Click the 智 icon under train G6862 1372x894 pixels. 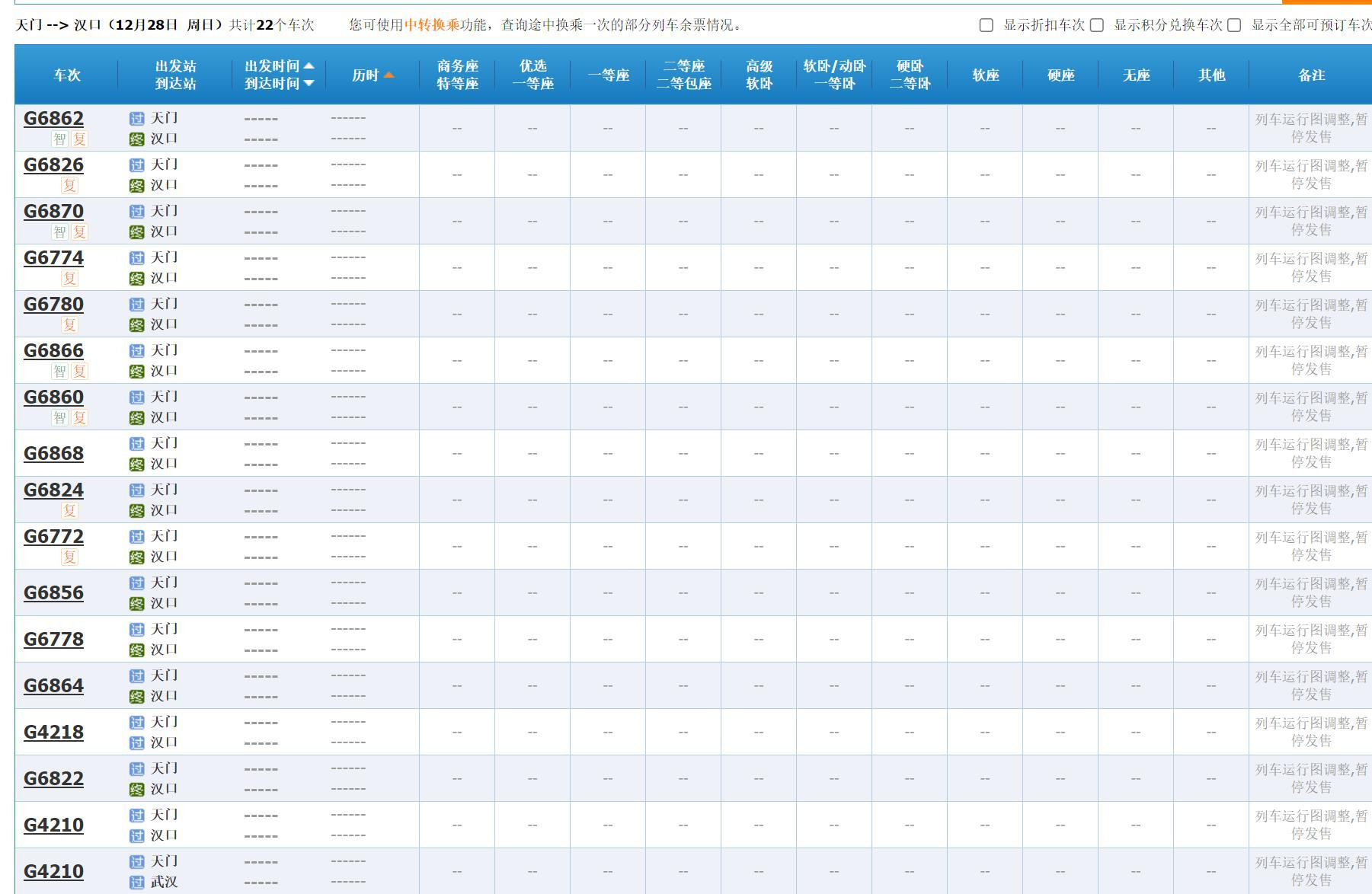[x=59, y=139]
